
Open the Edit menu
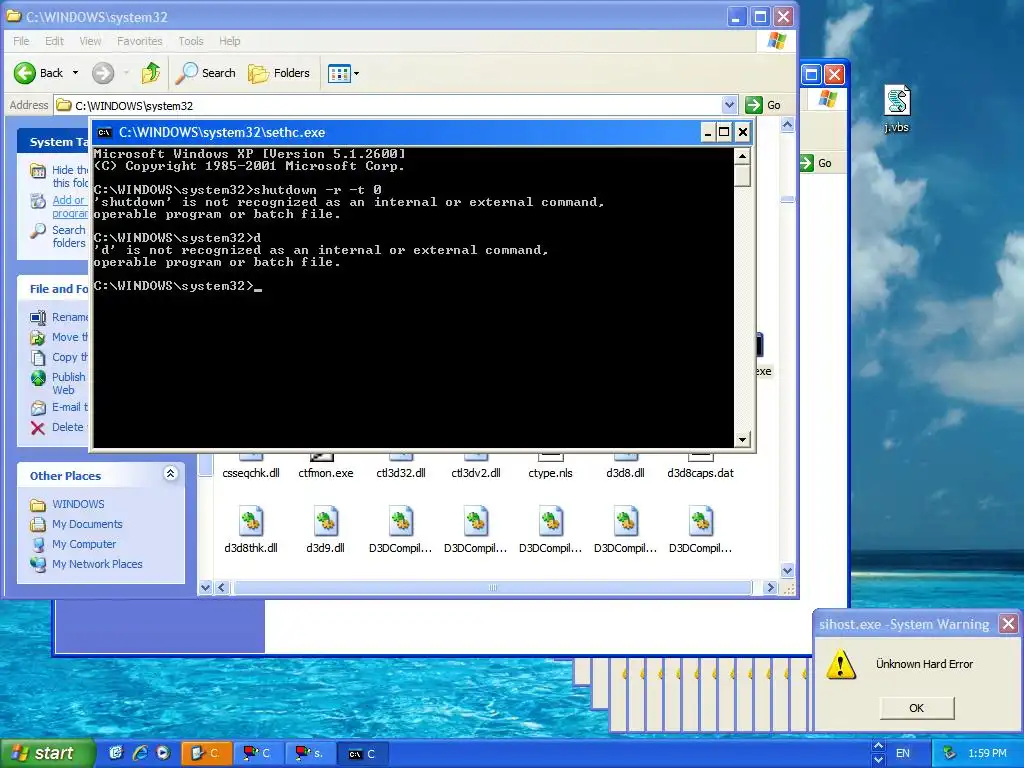54,41
